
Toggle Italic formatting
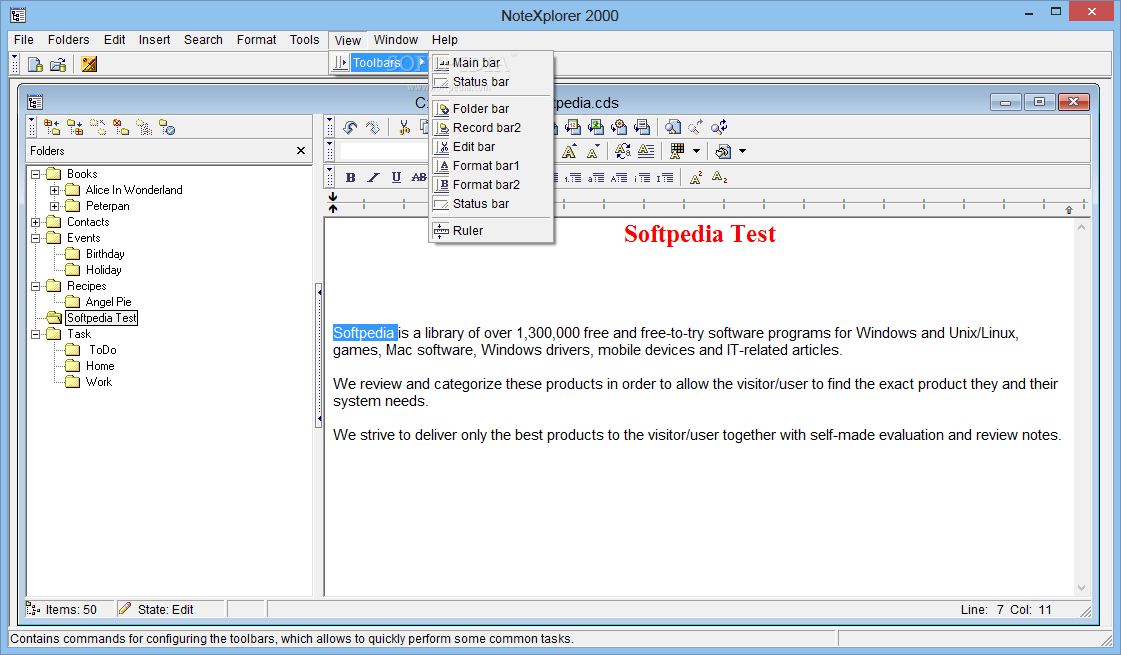pyautogui.click(x=373, y=177)
